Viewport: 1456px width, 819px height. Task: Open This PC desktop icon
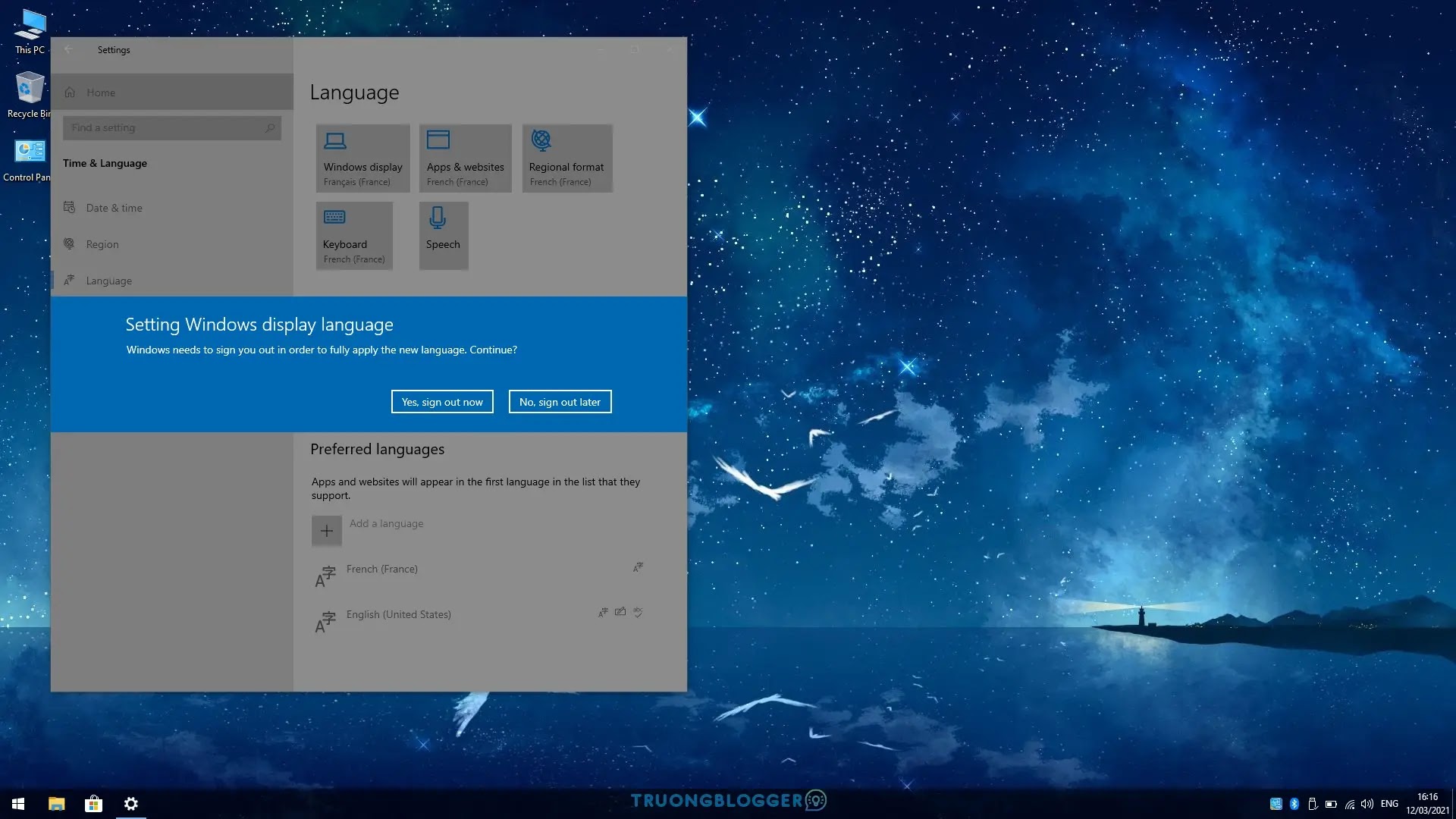coord(30,31)
